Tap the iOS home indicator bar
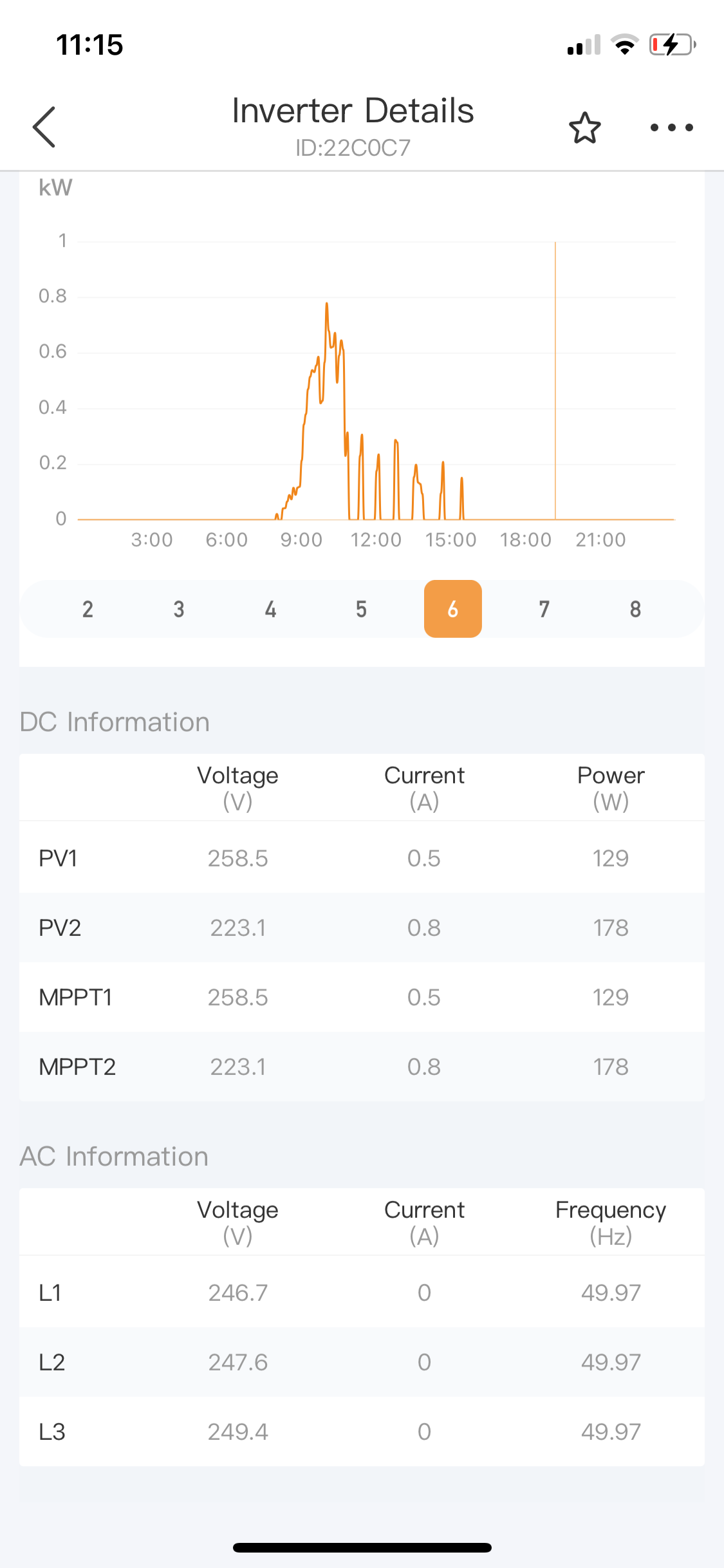Image resolution: width=724 pixels, height=1568 pixels. (x=362, y=1547)
